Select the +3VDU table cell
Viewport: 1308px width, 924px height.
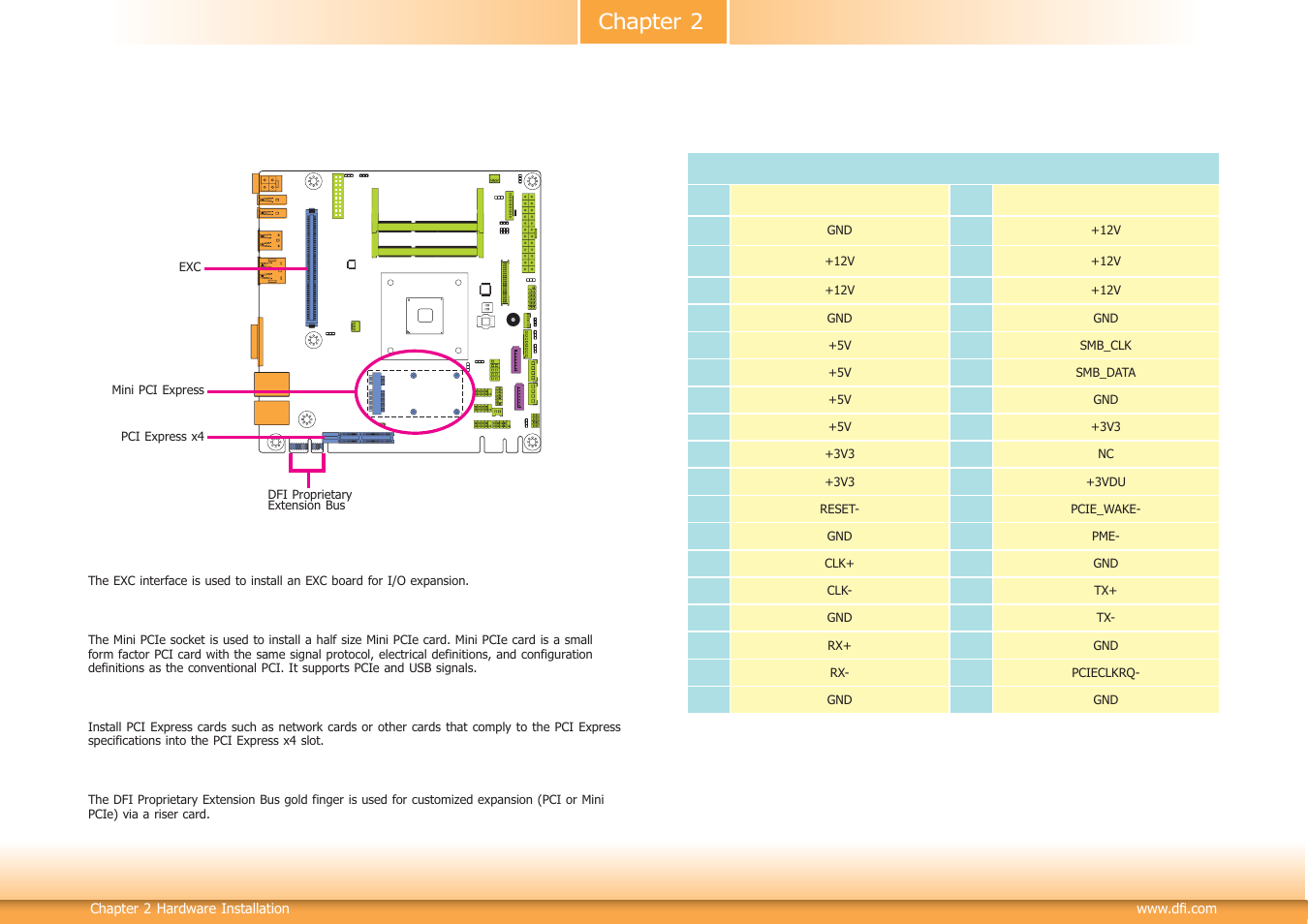point(1106,482)
